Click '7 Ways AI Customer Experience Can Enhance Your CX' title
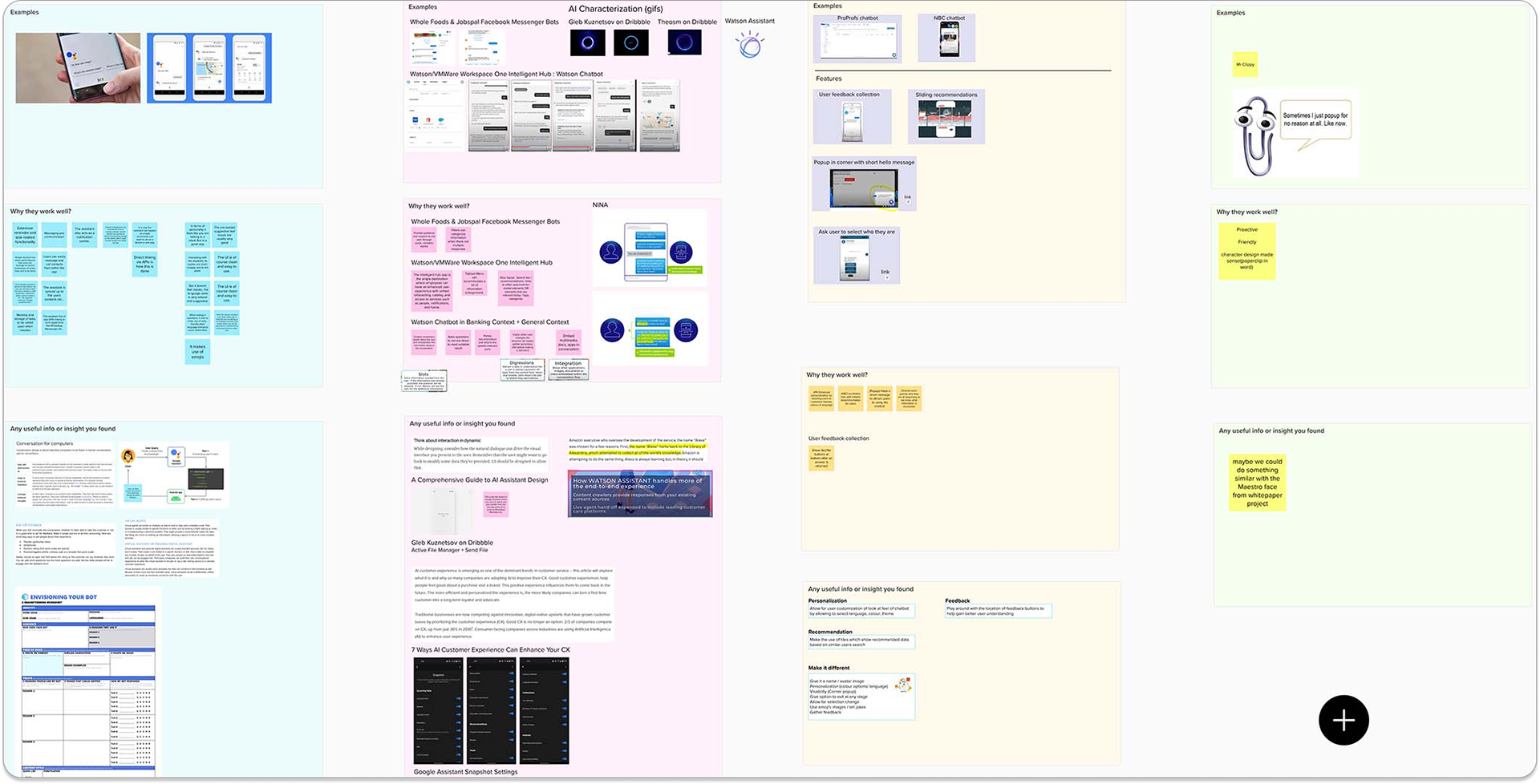 click(490, 650)
